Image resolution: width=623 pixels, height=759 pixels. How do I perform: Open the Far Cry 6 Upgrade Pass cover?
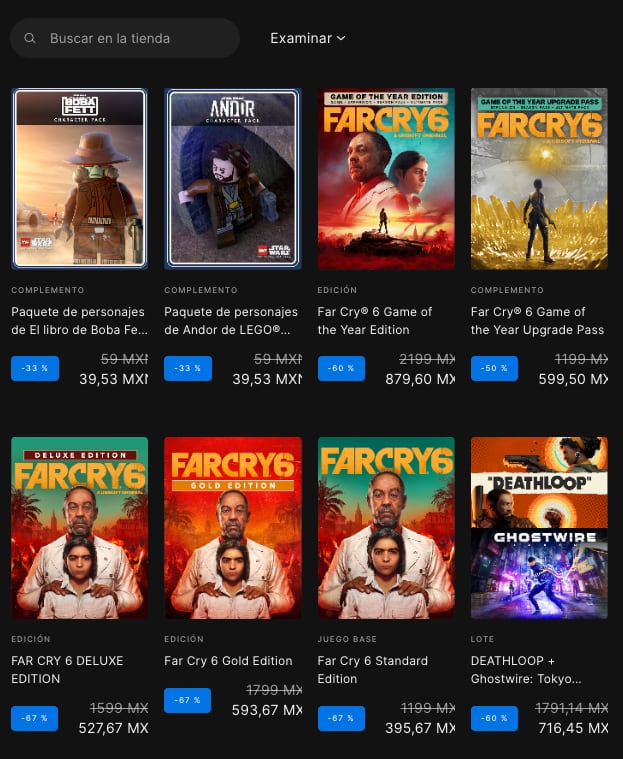coord(539,179)
